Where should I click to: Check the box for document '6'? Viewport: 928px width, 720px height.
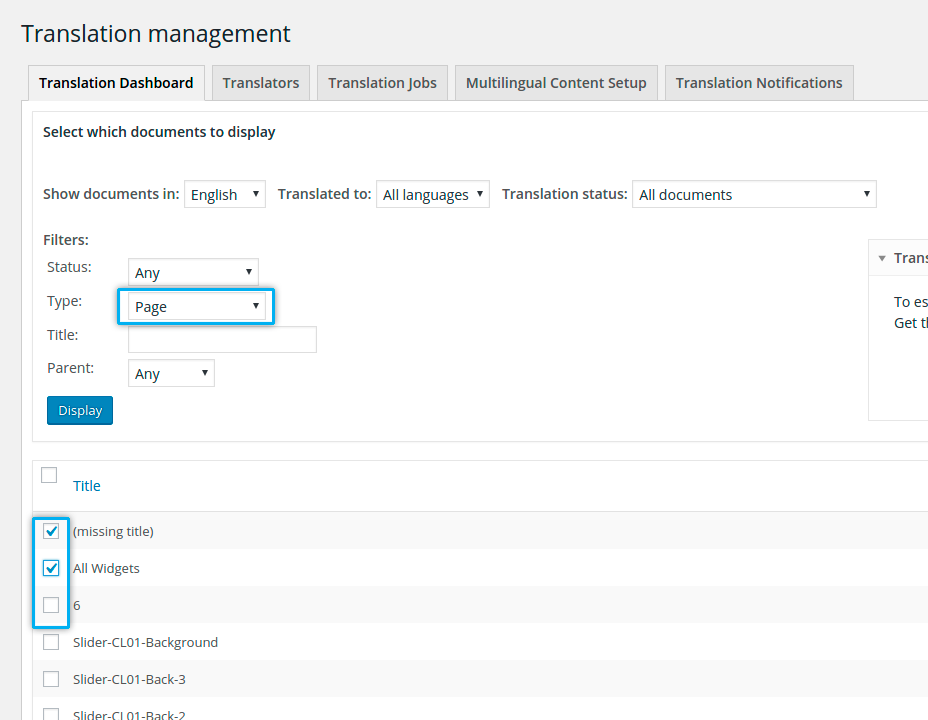[x=51, y=605]
